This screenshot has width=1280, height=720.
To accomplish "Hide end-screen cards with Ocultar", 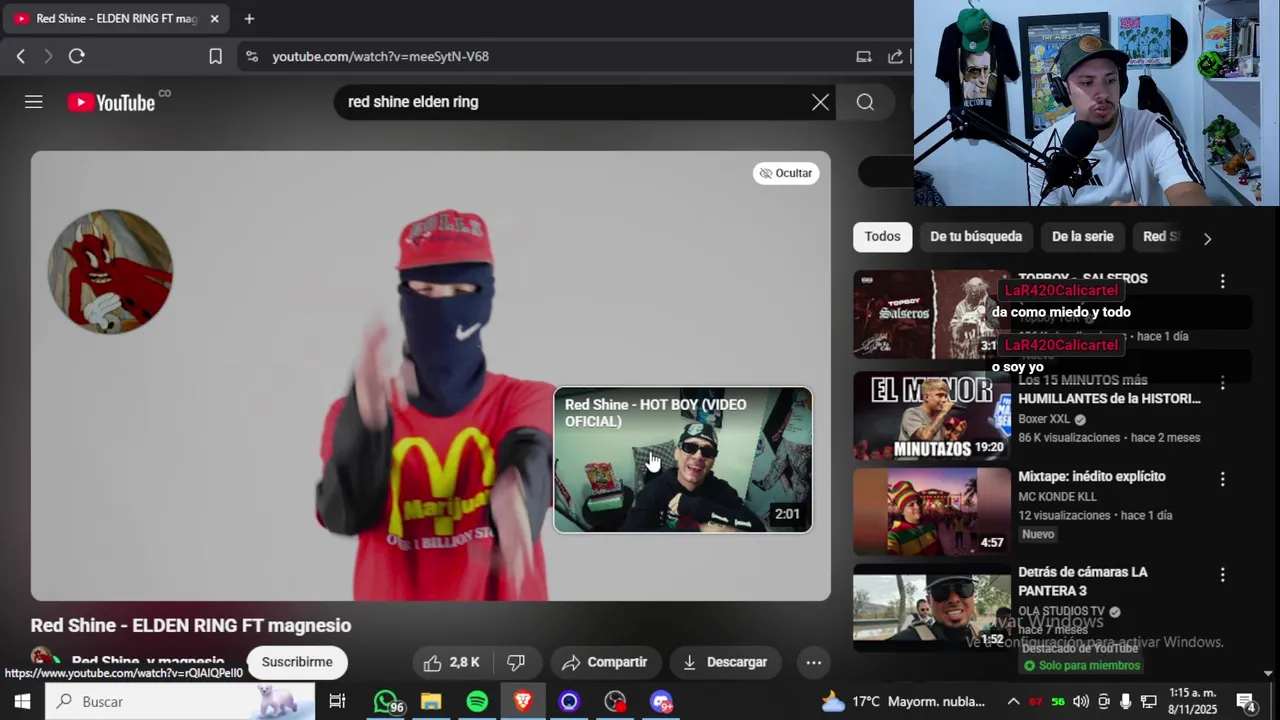I will pyautogui.click(x=786, y=173).
